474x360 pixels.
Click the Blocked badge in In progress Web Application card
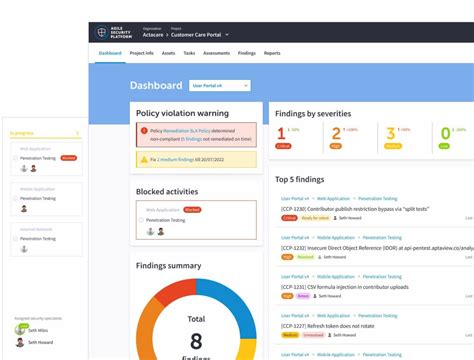(x=69, y=158)
